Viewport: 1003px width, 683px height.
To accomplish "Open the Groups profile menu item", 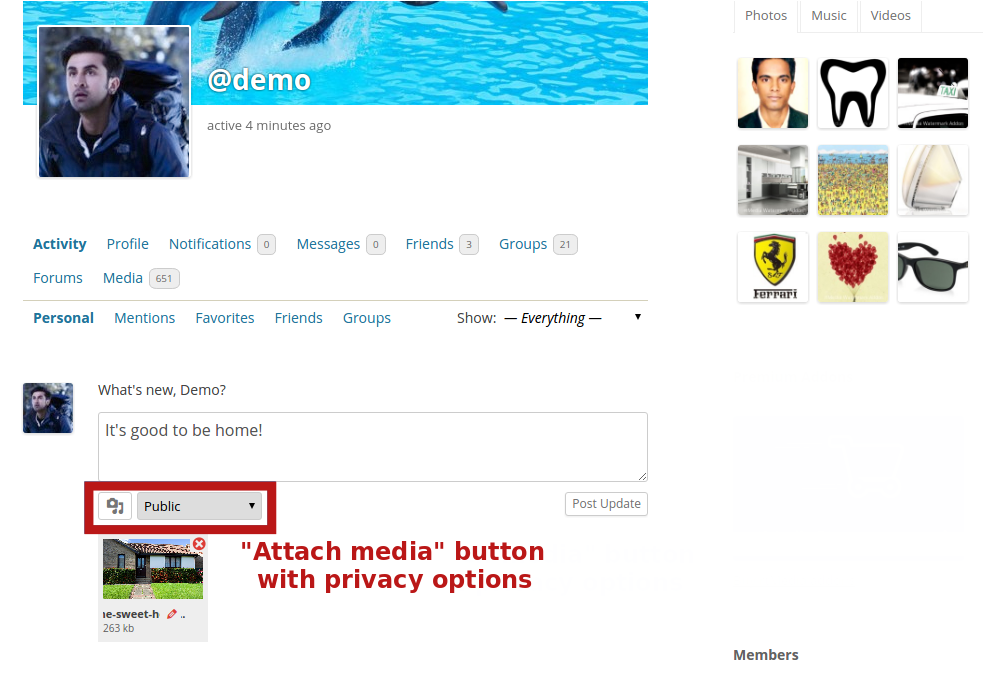I will pos(523,244).
